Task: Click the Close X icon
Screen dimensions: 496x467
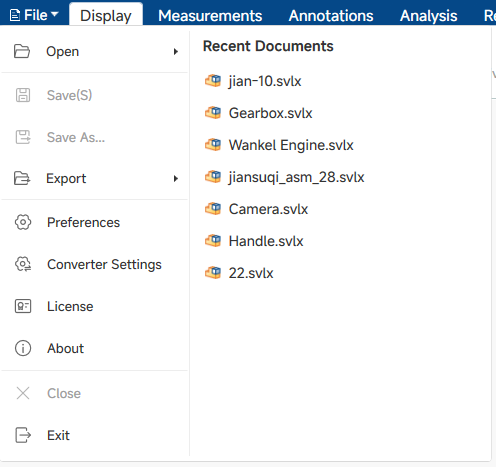Action: (x=23, y=393)
